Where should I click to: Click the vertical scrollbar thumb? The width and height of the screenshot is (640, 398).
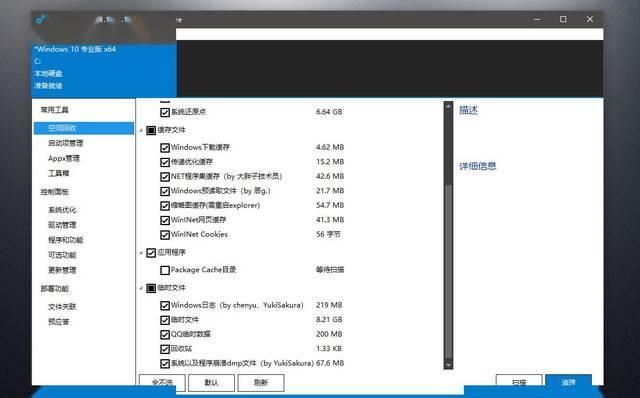tap(448, 271)
